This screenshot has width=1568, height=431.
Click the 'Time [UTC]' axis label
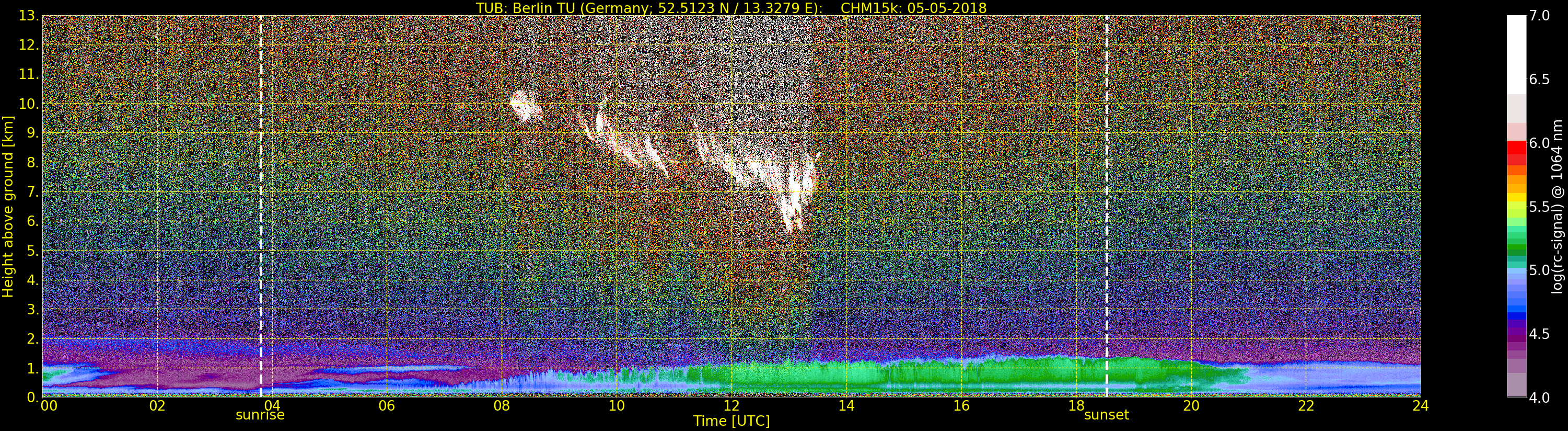click(x=731, y=421)
